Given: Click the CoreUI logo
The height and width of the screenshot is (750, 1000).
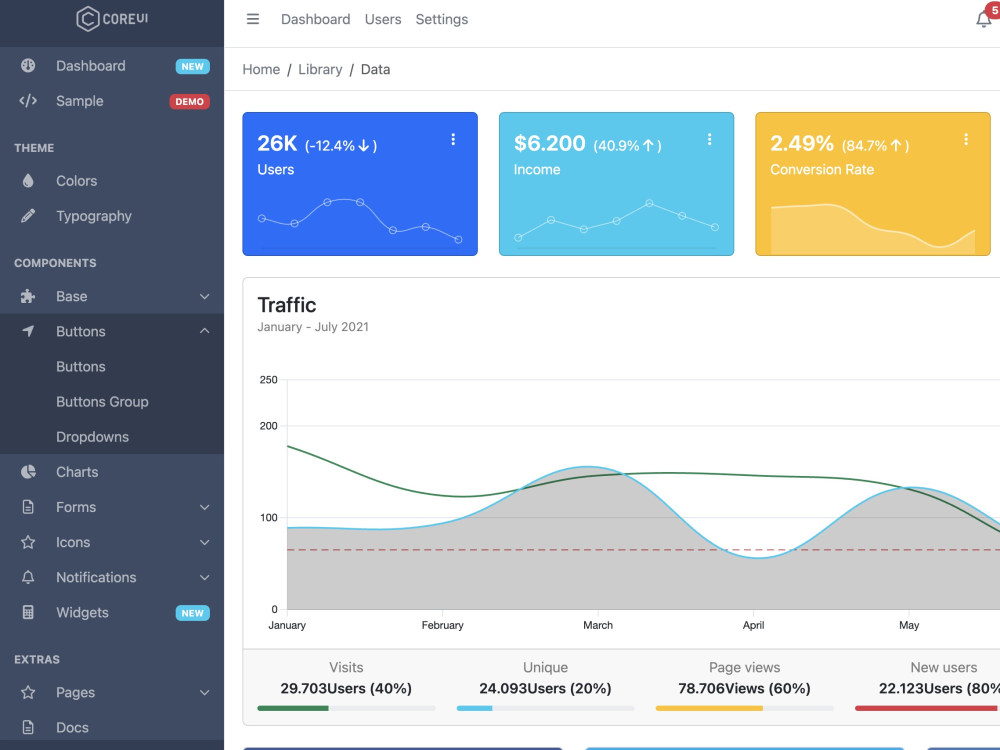Looking at the screenshot, I should click(112, 18).
